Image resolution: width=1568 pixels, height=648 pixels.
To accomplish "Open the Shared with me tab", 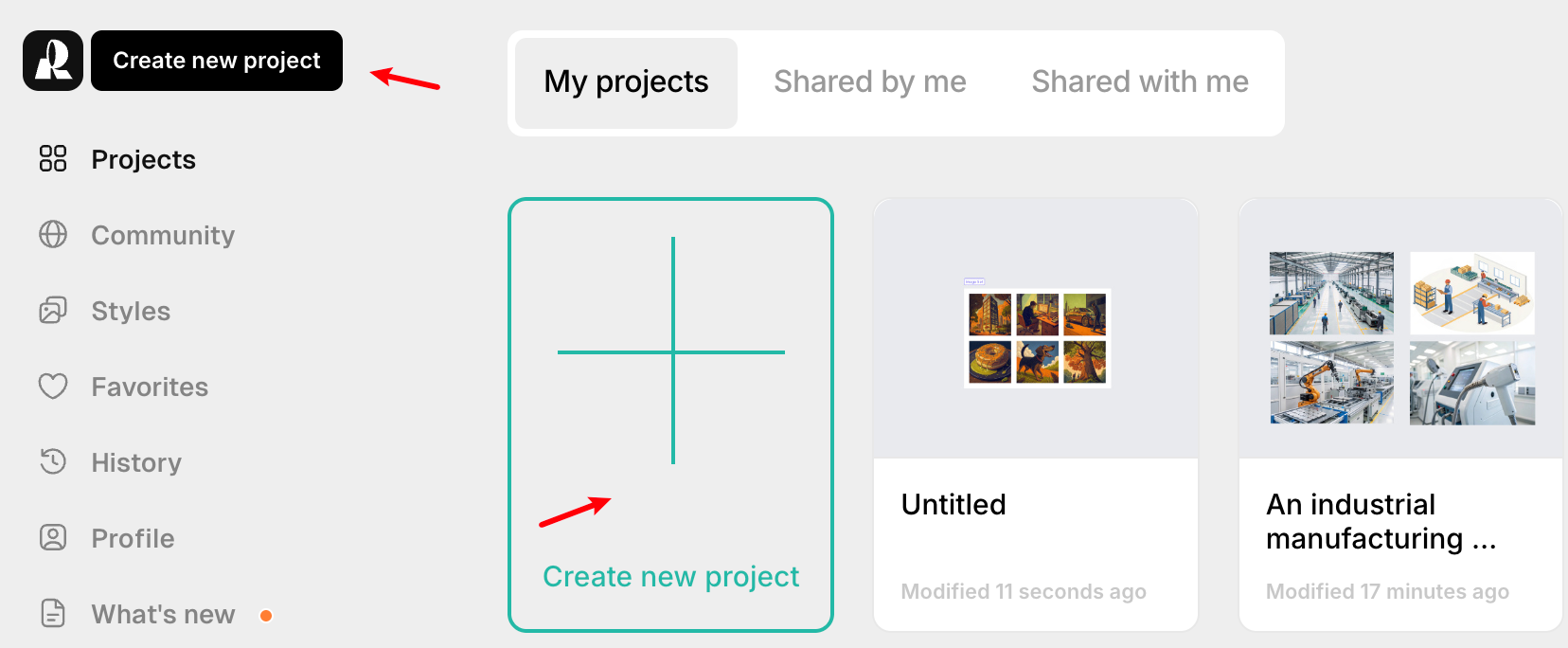I will pyautogui.click(x=1139, y=82).
